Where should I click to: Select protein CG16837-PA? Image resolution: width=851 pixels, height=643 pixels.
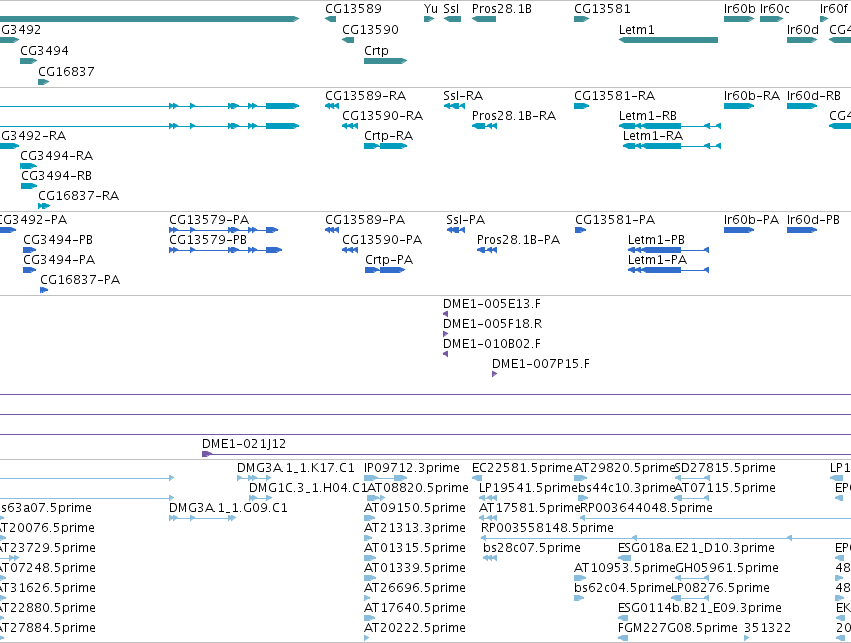coord(80,281)
